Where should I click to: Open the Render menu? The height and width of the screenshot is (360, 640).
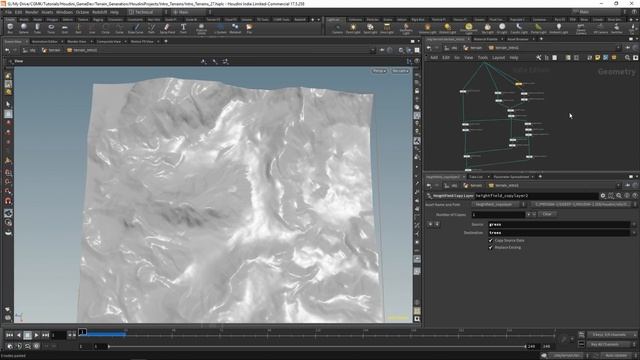point(31,12)
